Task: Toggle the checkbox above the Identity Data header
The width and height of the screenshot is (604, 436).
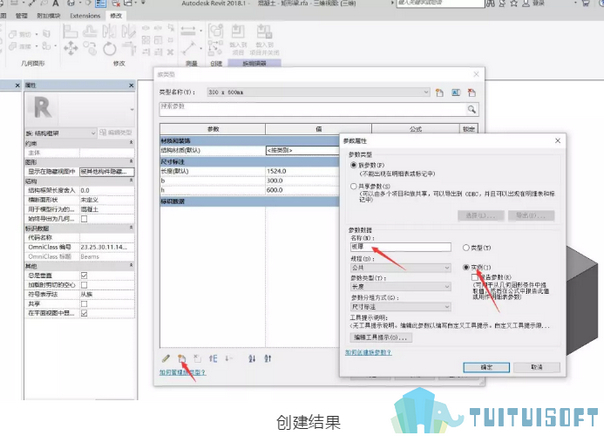Action: pyautogui.click(x=84, y=219)
